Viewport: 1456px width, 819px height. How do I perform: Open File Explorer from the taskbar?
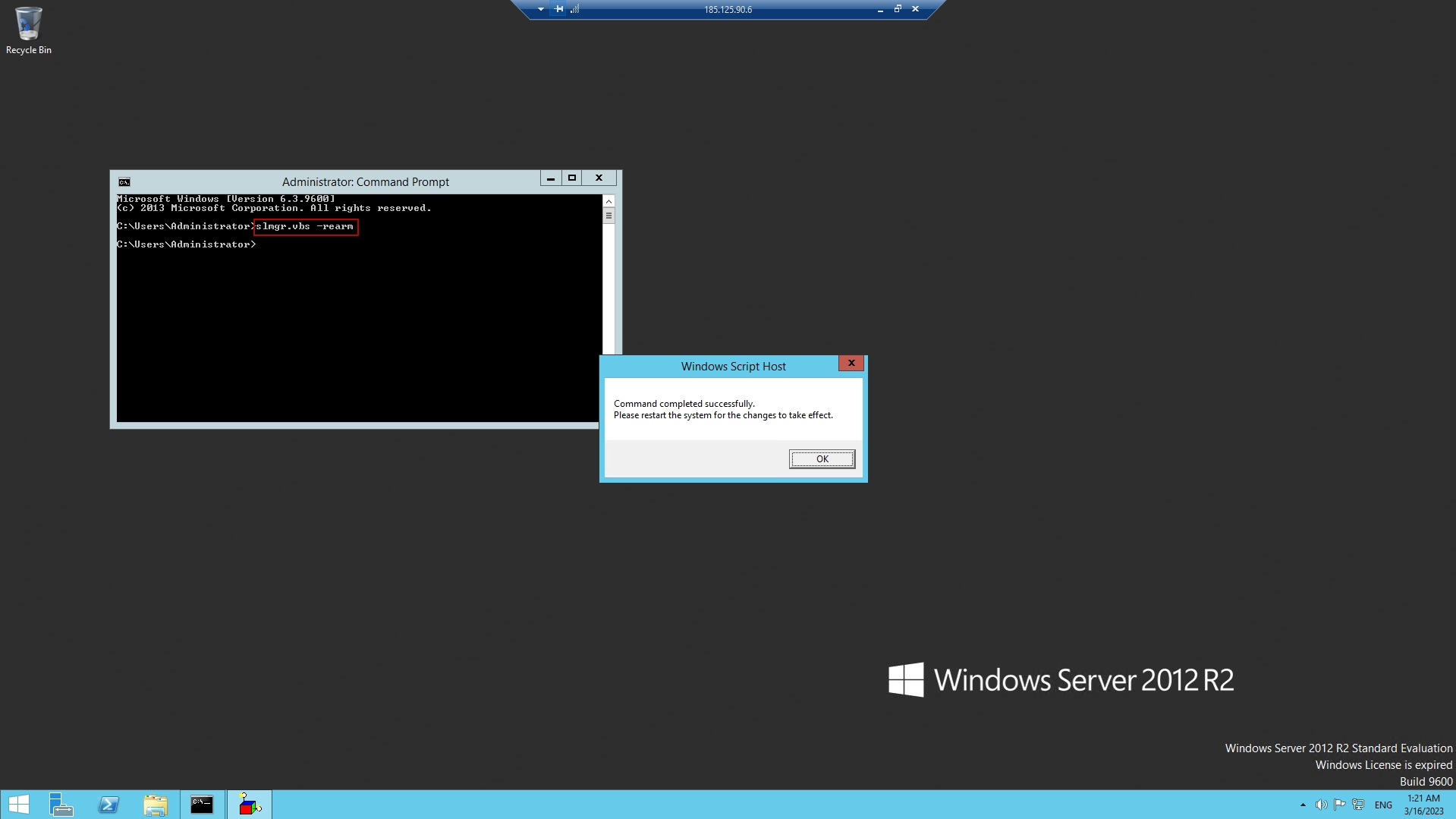[156, 805]
